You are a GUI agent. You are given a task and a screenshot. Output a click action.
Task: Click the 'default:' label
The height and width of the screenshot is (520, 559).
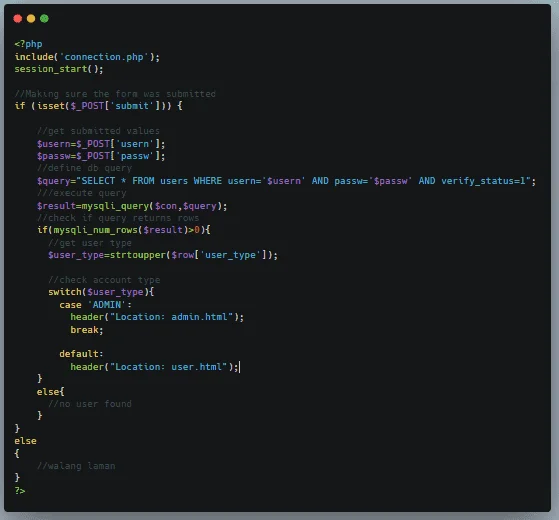(81, 354)
